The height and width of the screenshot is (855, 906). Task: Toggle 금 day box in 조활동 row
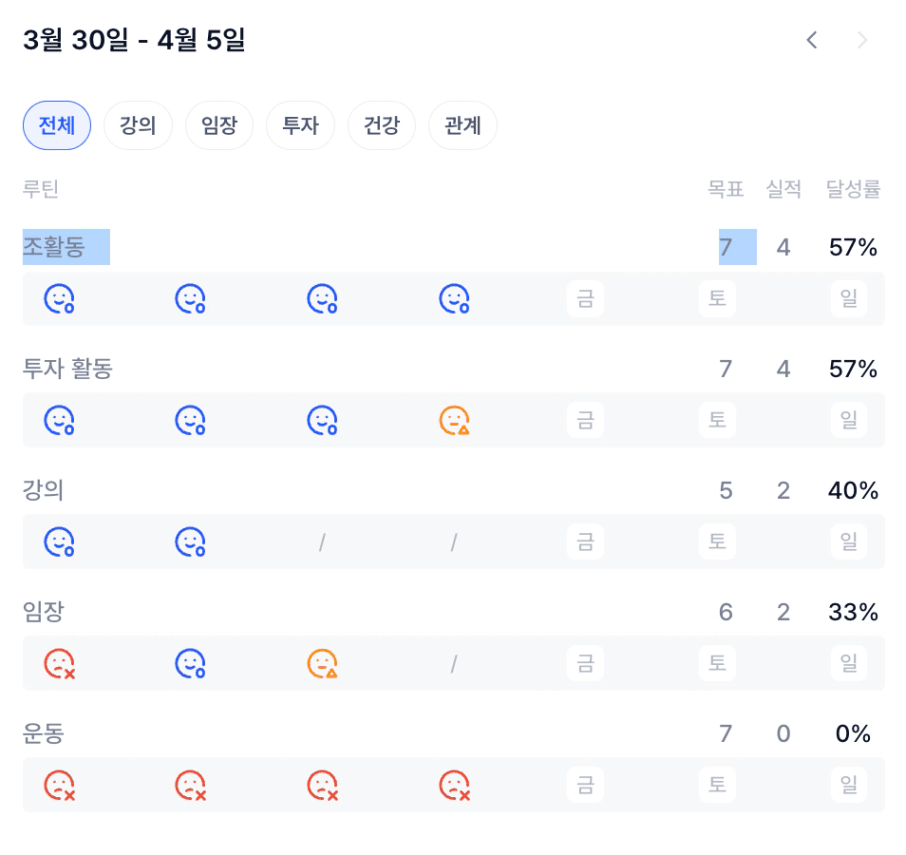click(585, 299)
